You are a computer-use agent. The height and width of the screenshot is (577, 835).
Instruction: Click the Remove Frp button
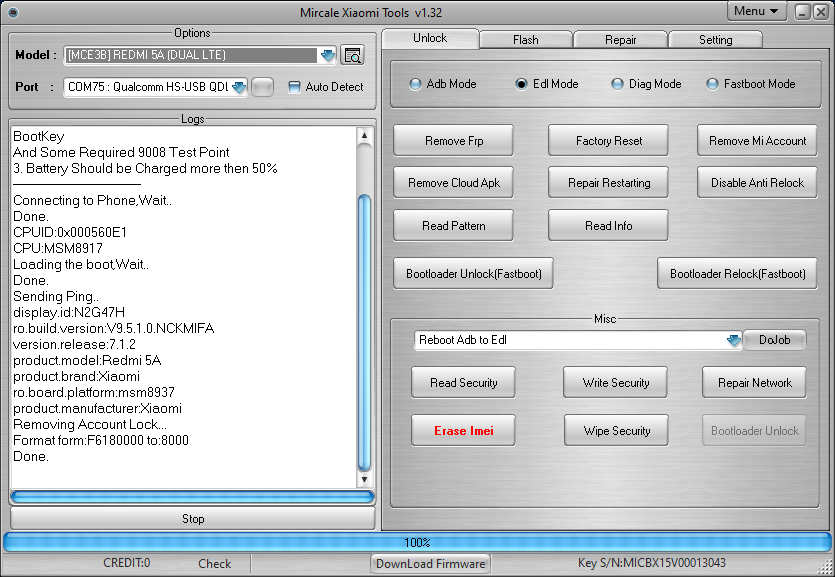(454, 141)
